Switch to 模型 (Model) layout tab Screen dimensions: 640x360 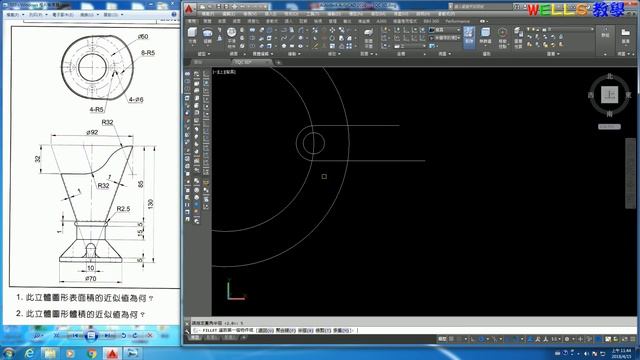(x=196, y=338)
